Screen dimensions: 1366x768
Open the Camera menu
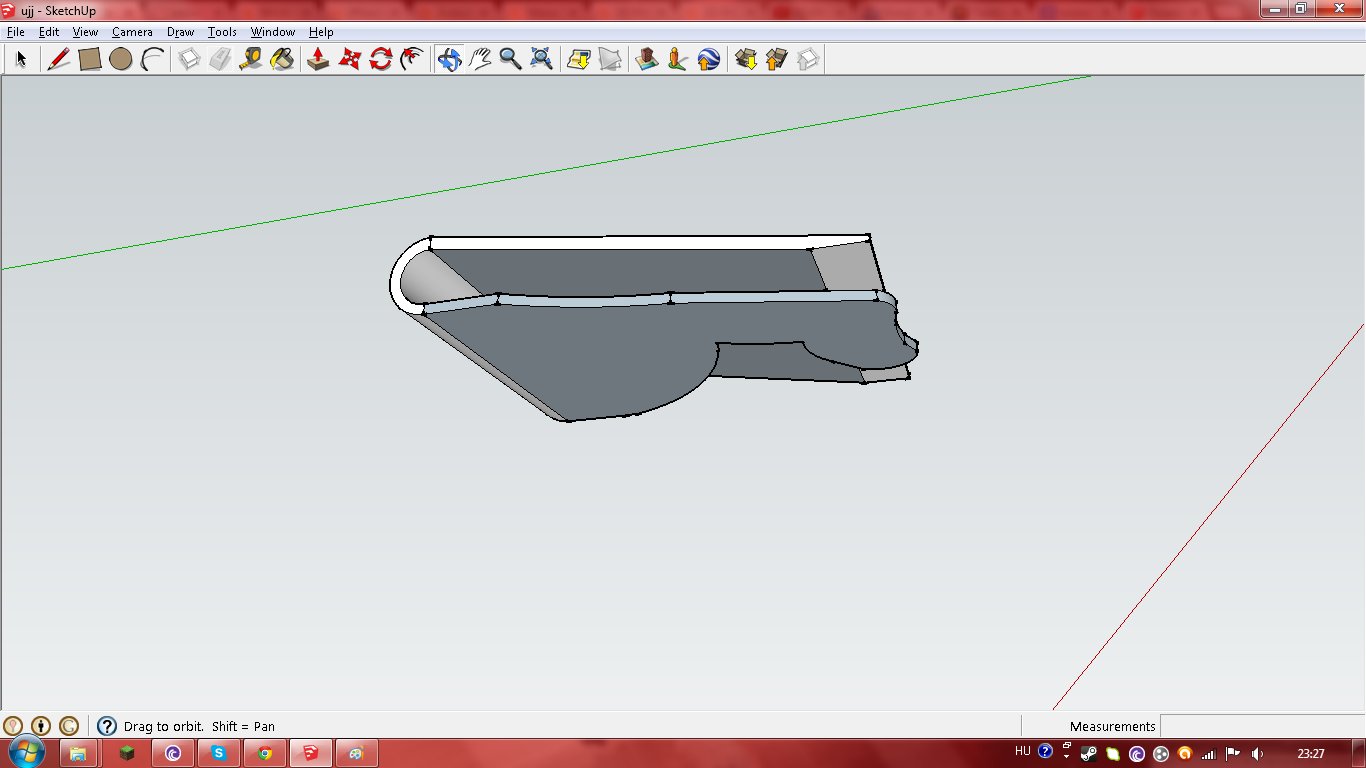132,32
